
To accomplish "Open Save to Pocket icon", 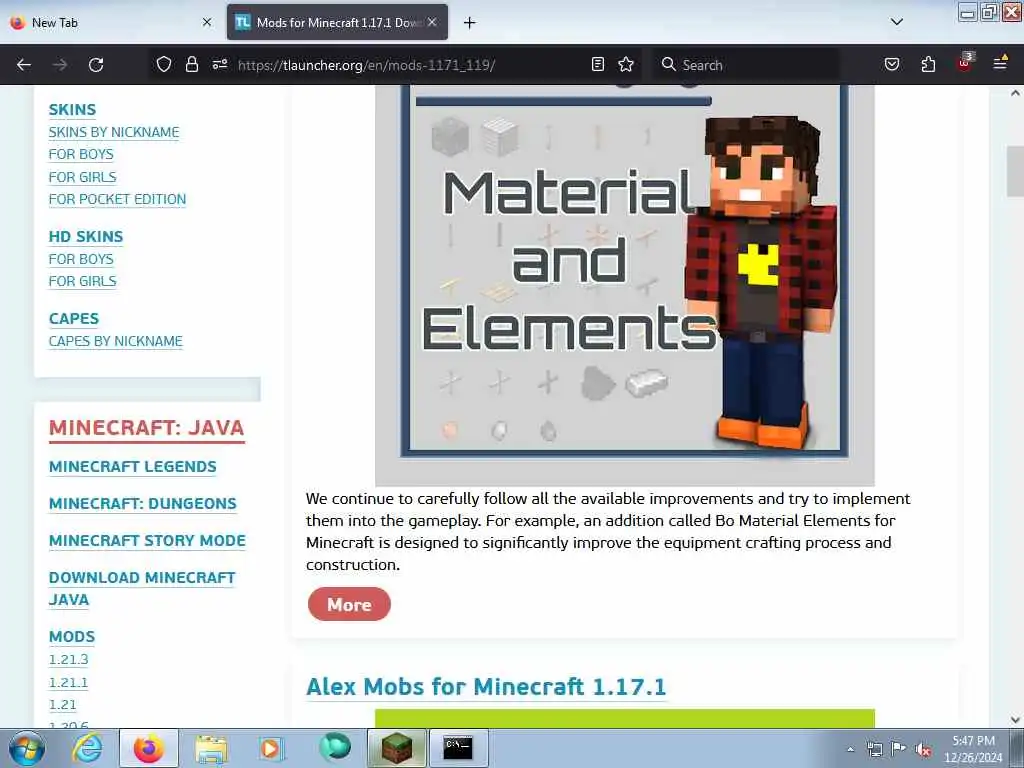I will [x=891, y=65].
